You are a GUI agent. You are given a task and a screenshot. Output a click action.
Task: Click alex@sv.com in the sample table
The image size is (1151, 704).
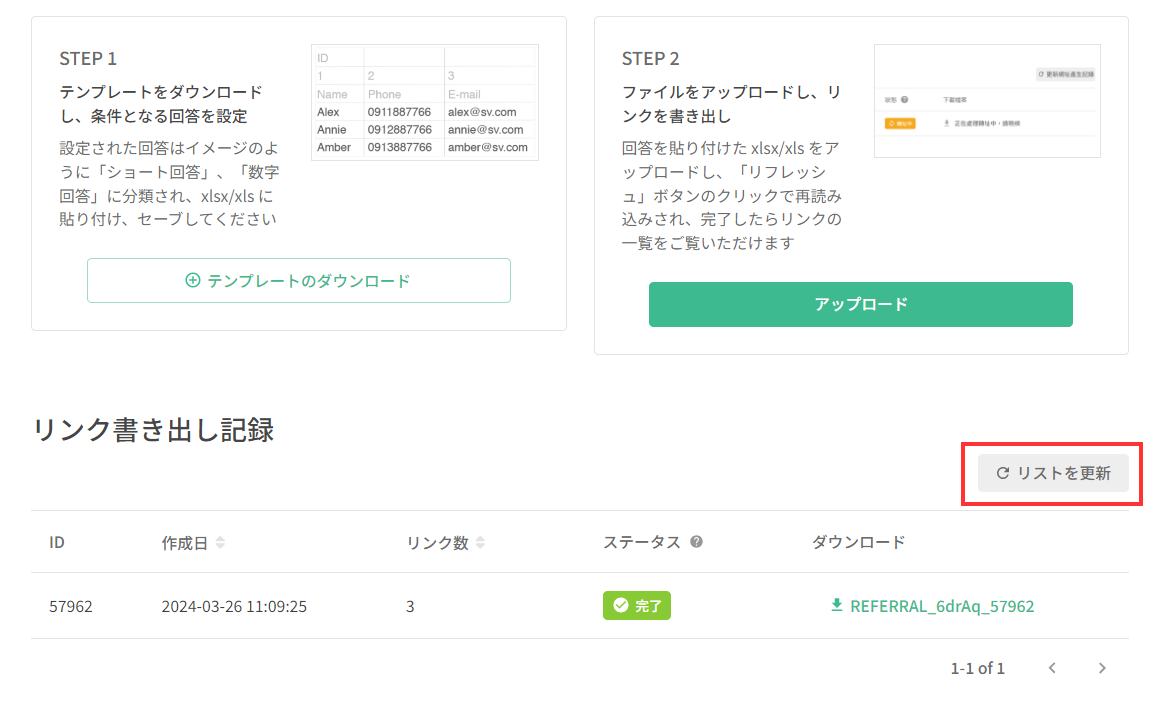(x=482, y=112)
